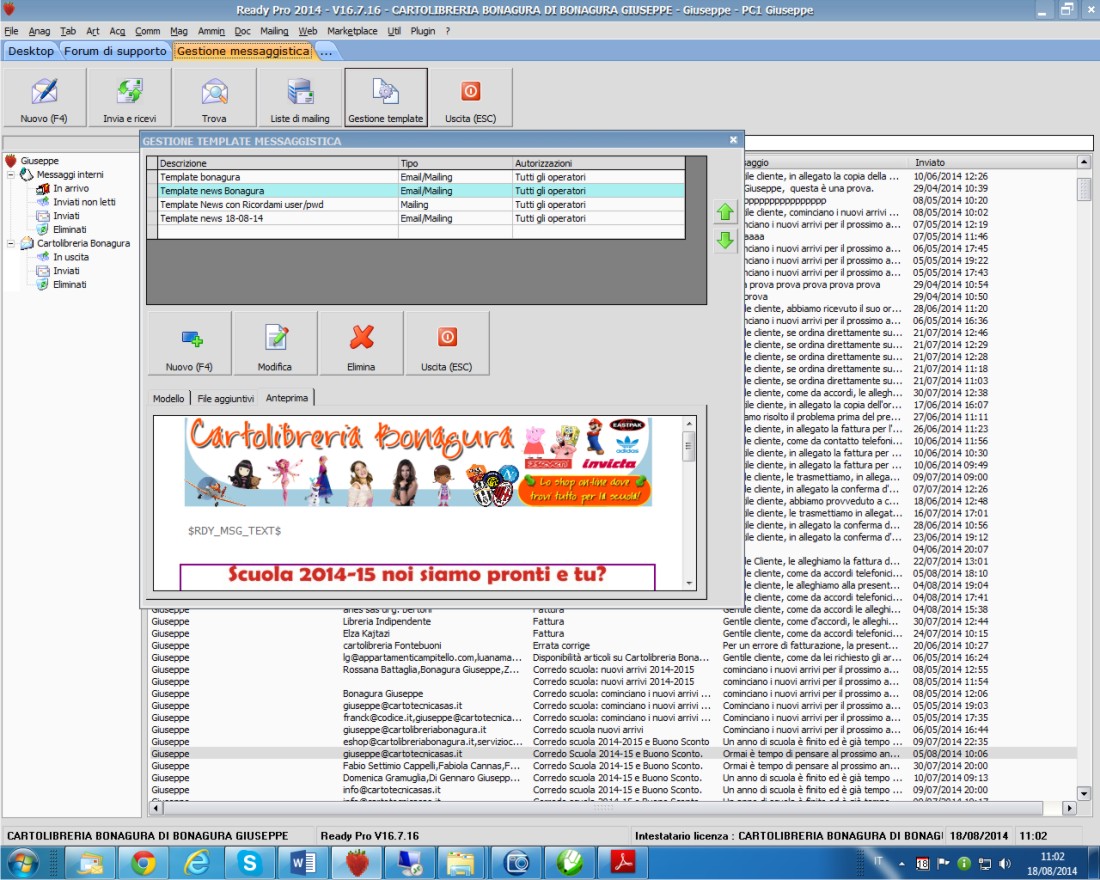Create new template with Nuovo (F4) in dialog
The height and width of the screenshot is (880, 1100).
[189, 344]
